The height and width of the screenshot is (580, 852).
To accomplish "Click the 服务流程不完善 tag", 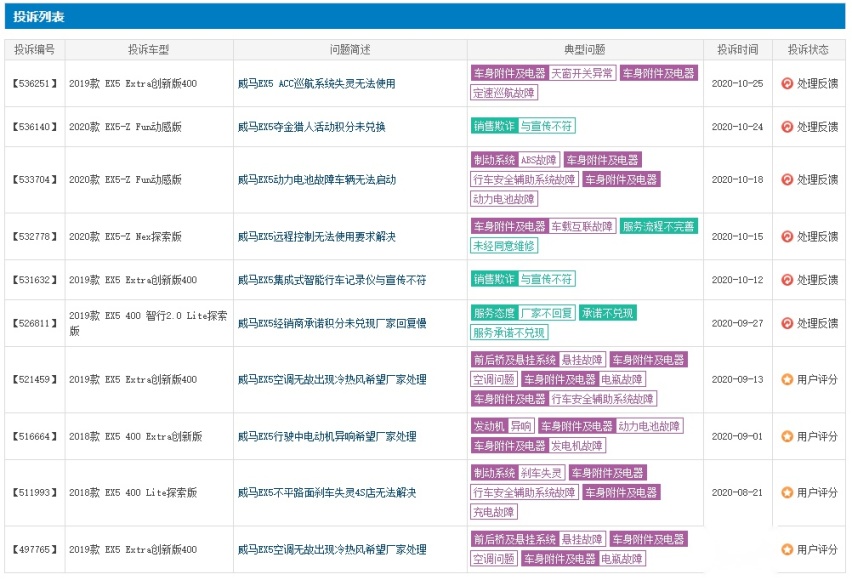I will (x=659, y=226).
